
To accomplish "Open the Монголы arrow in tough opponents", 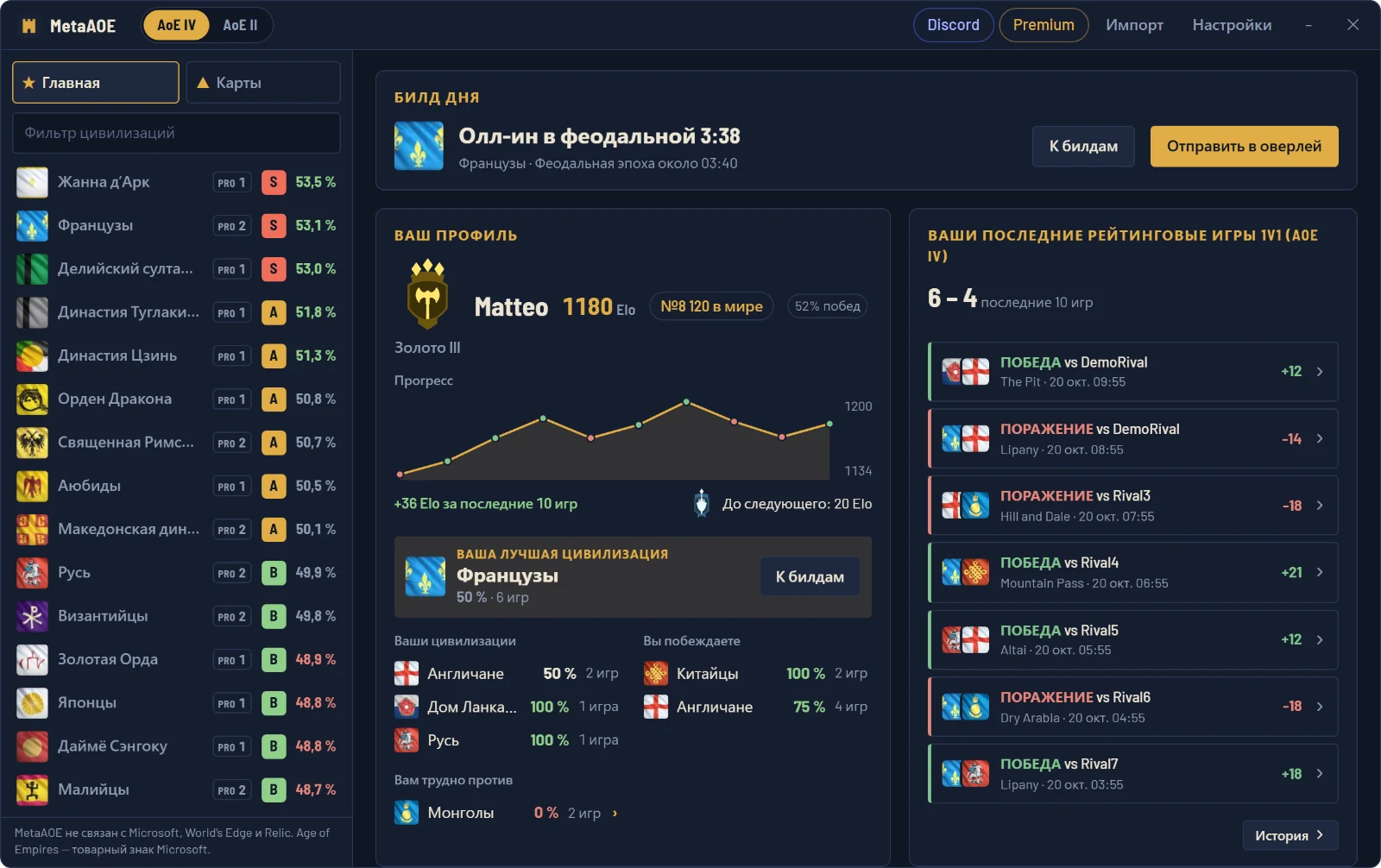I will 615,813.
